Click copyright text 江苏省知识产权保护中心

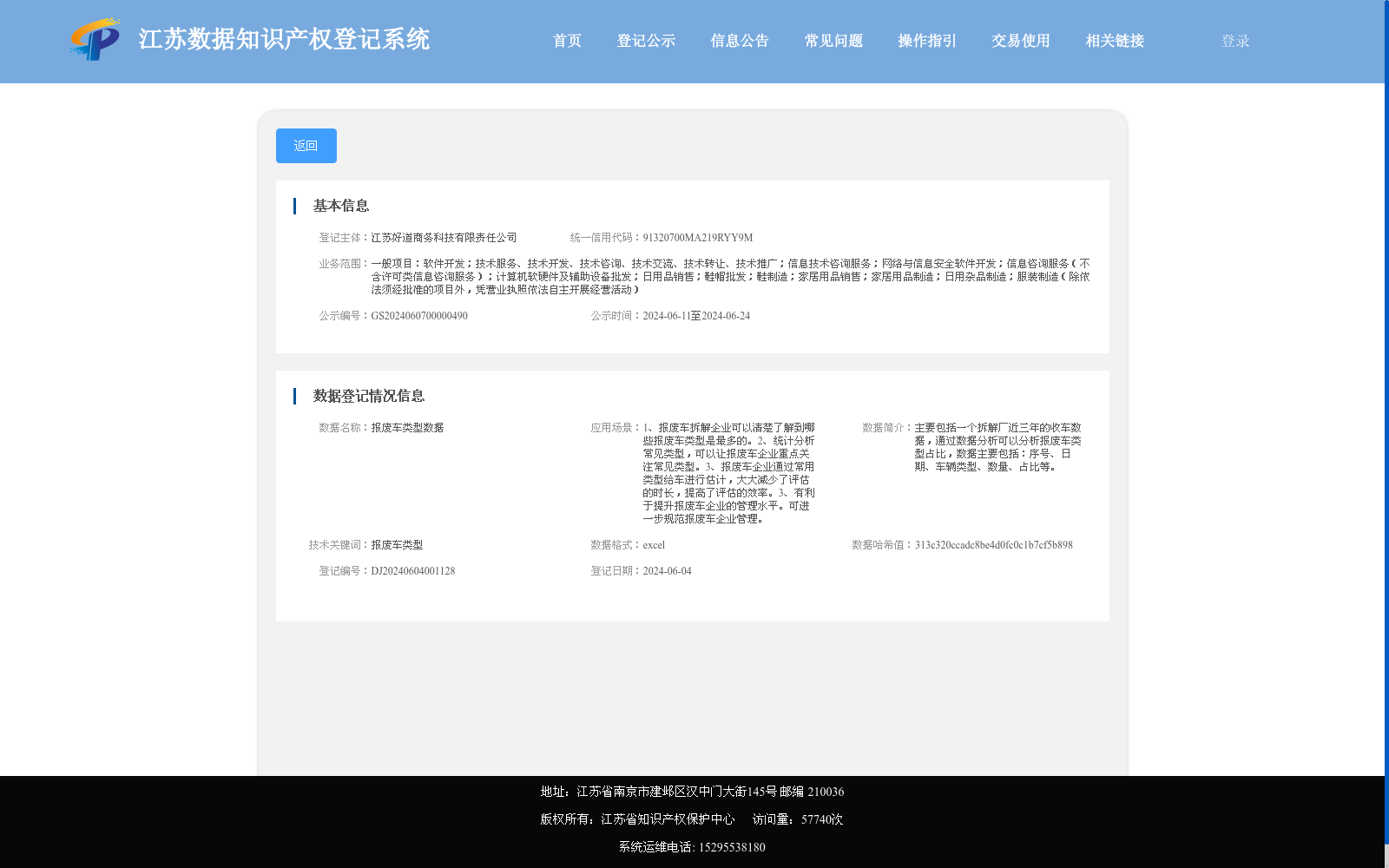[668, 819]
